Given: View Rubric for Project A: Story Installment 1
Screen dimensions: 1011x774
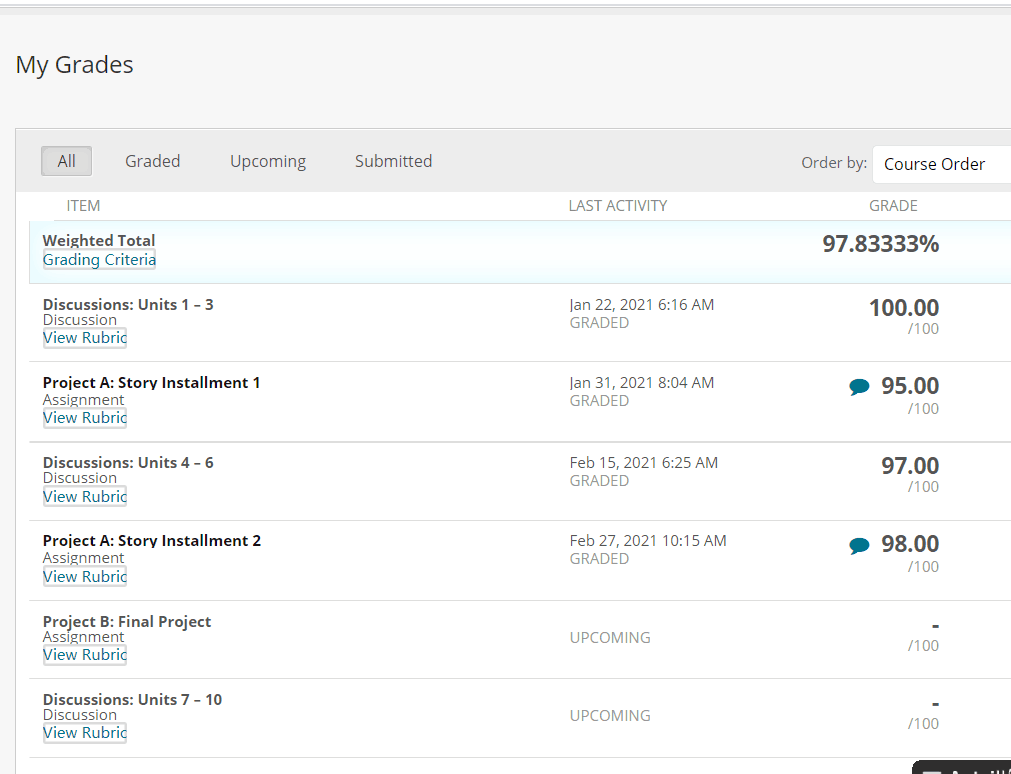Looking at the screenshot, I should pyautogui.click(x=85, y=418).
